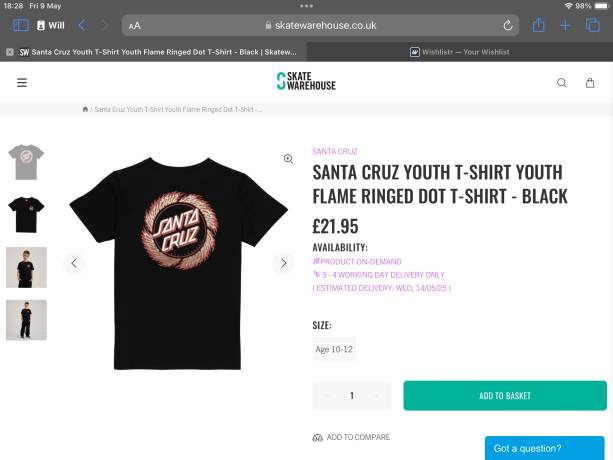Reload the page in Safari
Viewport: 613px width, 460px height.
508,25
